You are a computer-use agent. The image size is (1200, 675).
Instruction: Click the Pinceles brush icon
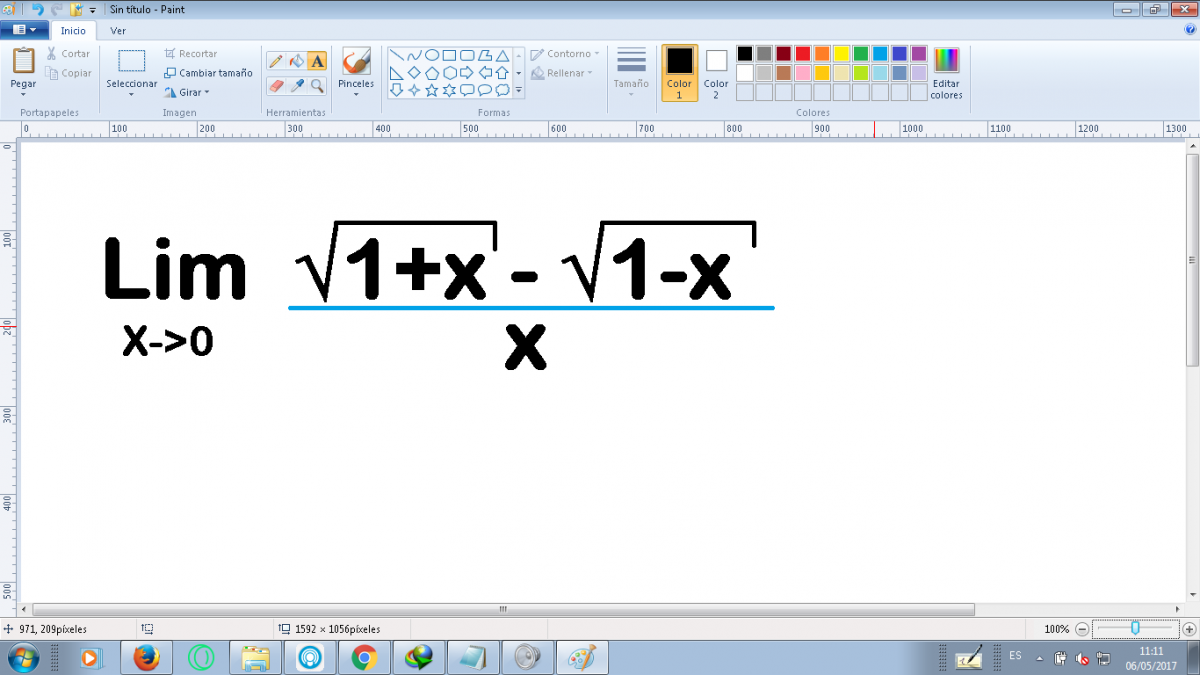pyautogui.click(x=356, y=61)
